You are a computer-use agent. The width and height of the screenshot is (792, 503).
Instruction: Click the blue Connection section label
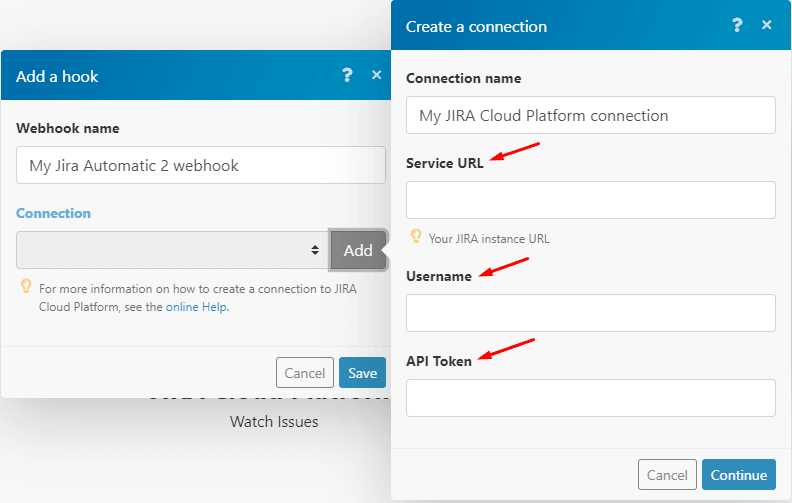53,213
